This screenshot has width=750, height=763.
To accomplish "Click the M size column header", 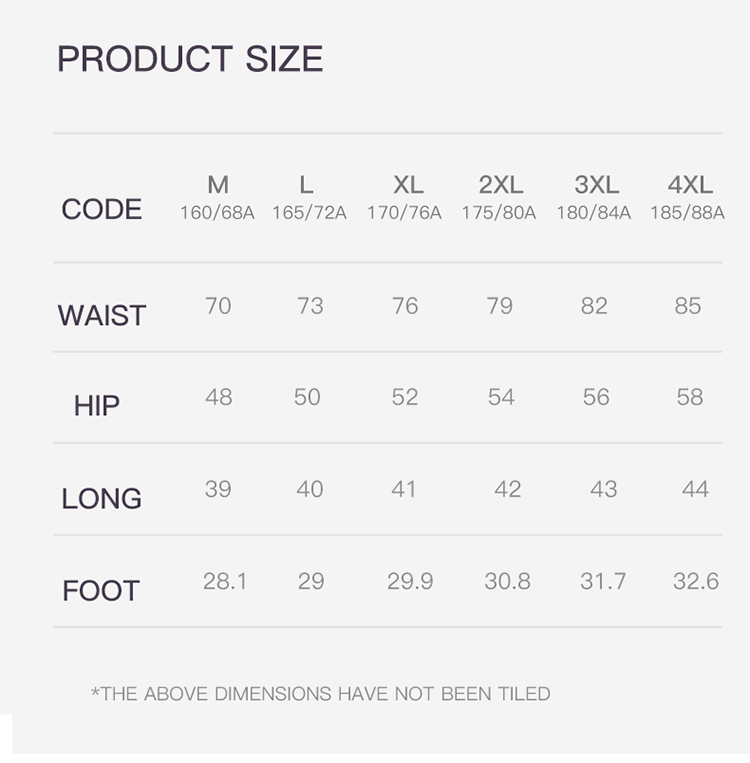I will coord(218,185).
